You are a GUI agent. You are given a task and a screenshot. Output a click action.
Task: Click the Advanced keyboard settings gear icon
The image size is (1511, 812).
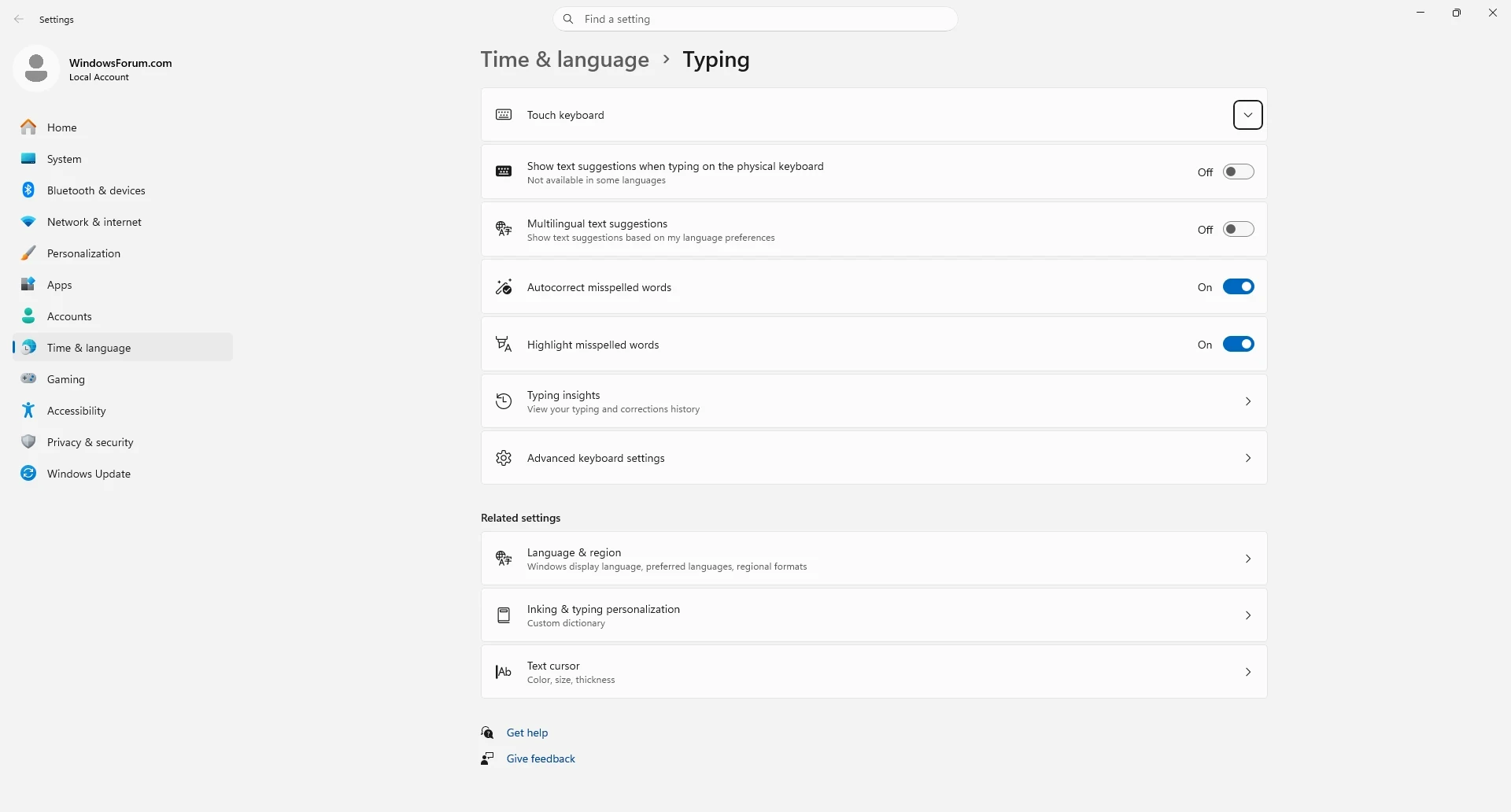[x=504, y=458]
